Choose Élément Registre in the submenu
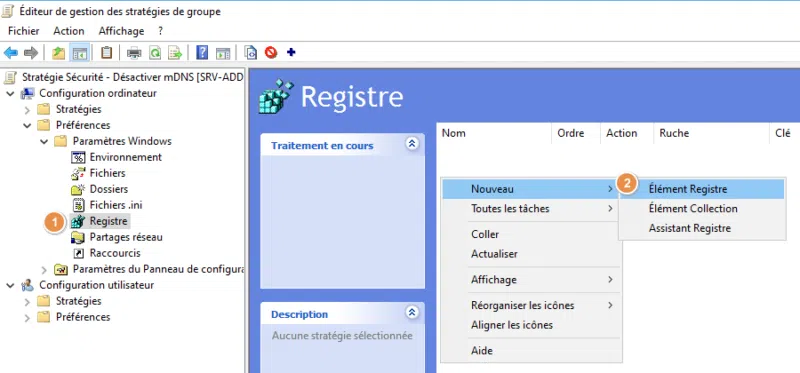 pyautogui.click(x=702, y=189)
